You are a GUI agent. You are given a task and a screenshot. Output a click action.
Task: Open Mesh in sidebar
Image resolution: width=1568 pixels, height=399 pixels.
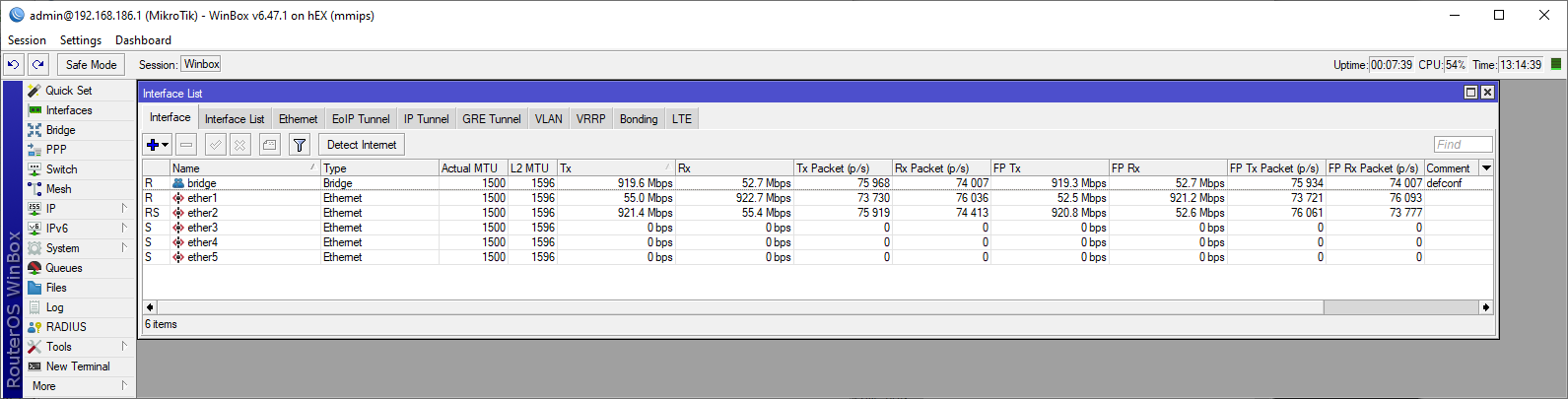(x=79, y=188)
